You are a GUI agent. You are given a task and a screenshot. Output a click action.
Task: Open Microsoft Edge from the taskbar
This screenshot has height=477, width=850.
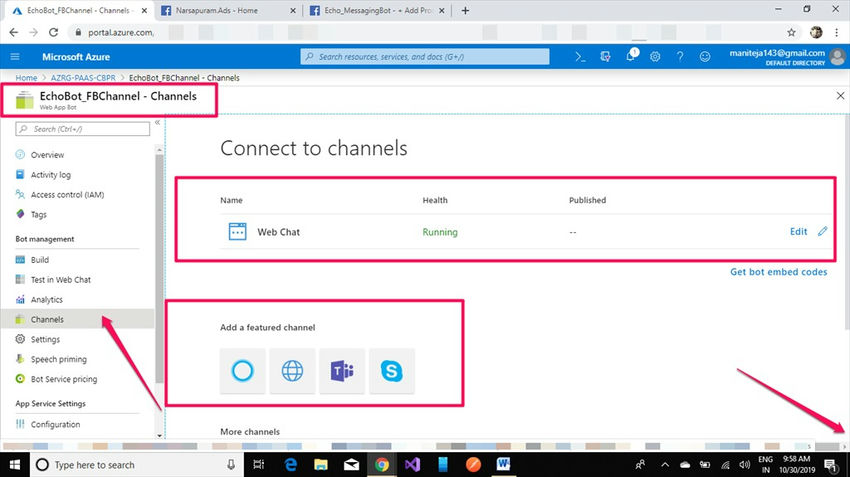point(291,465)
